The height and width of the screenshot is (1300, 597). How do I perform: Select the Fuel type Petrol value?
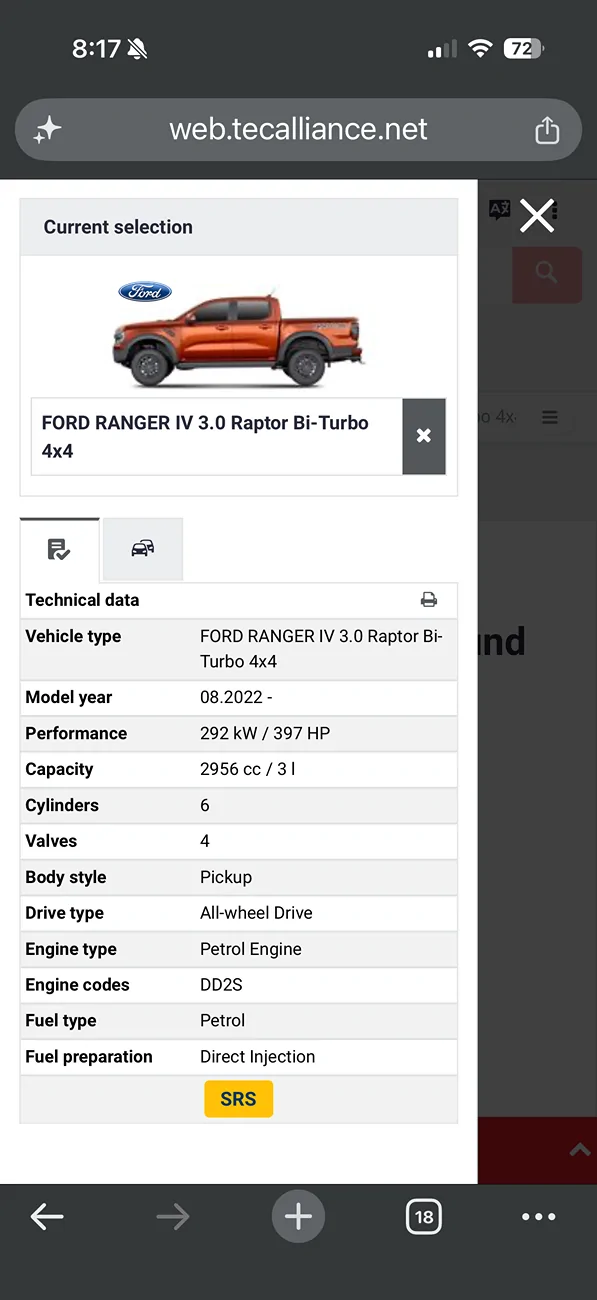[222, 1021]
